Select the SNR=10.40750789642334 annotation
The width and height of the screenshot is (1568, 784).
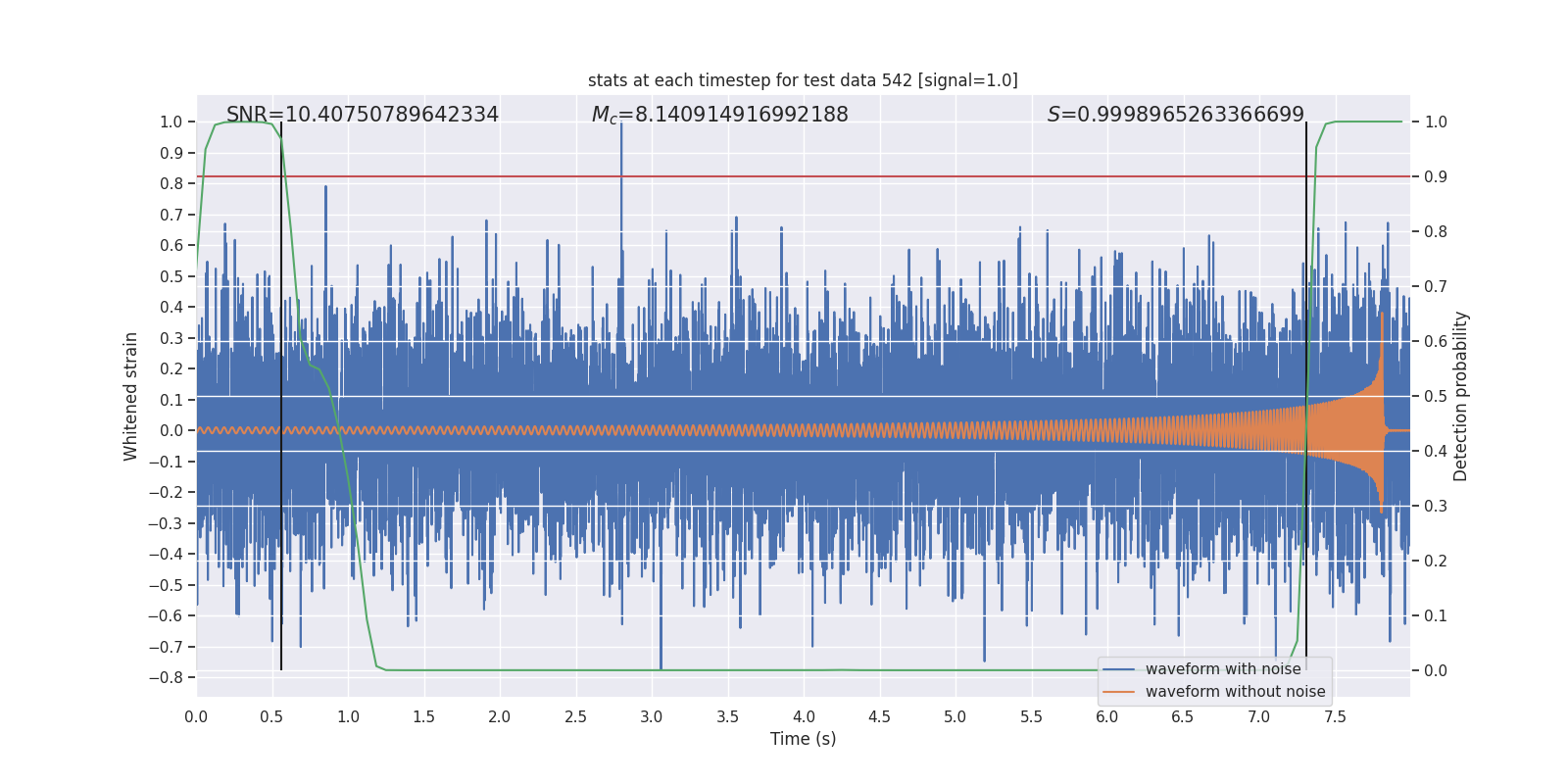pos(363,115)
